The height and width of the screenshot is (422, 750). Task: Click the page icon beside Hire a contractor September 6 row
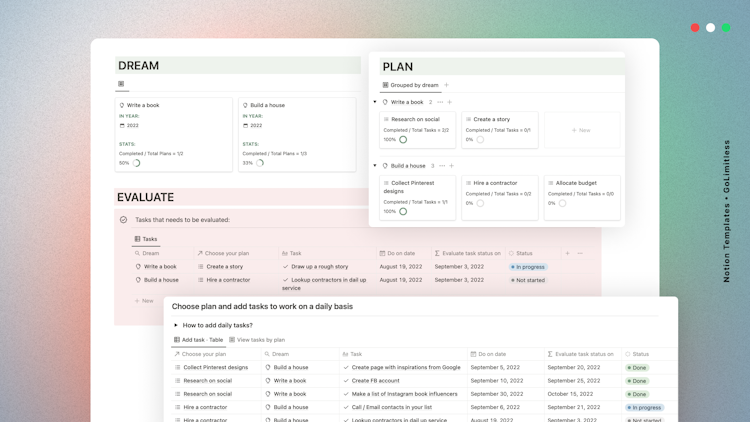[x=177, y=407]
